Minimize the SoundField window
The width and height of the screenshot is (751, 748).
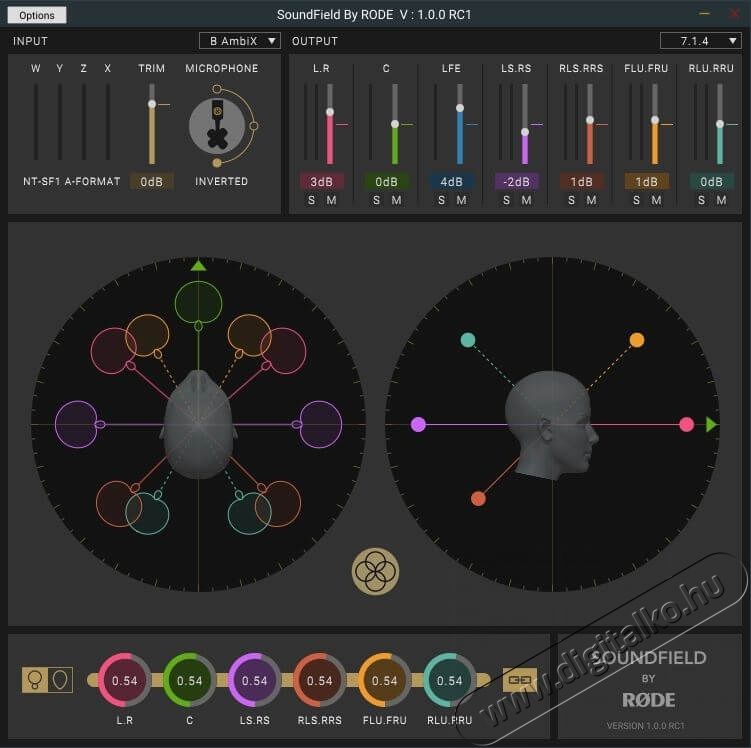[x=705, y=14]
